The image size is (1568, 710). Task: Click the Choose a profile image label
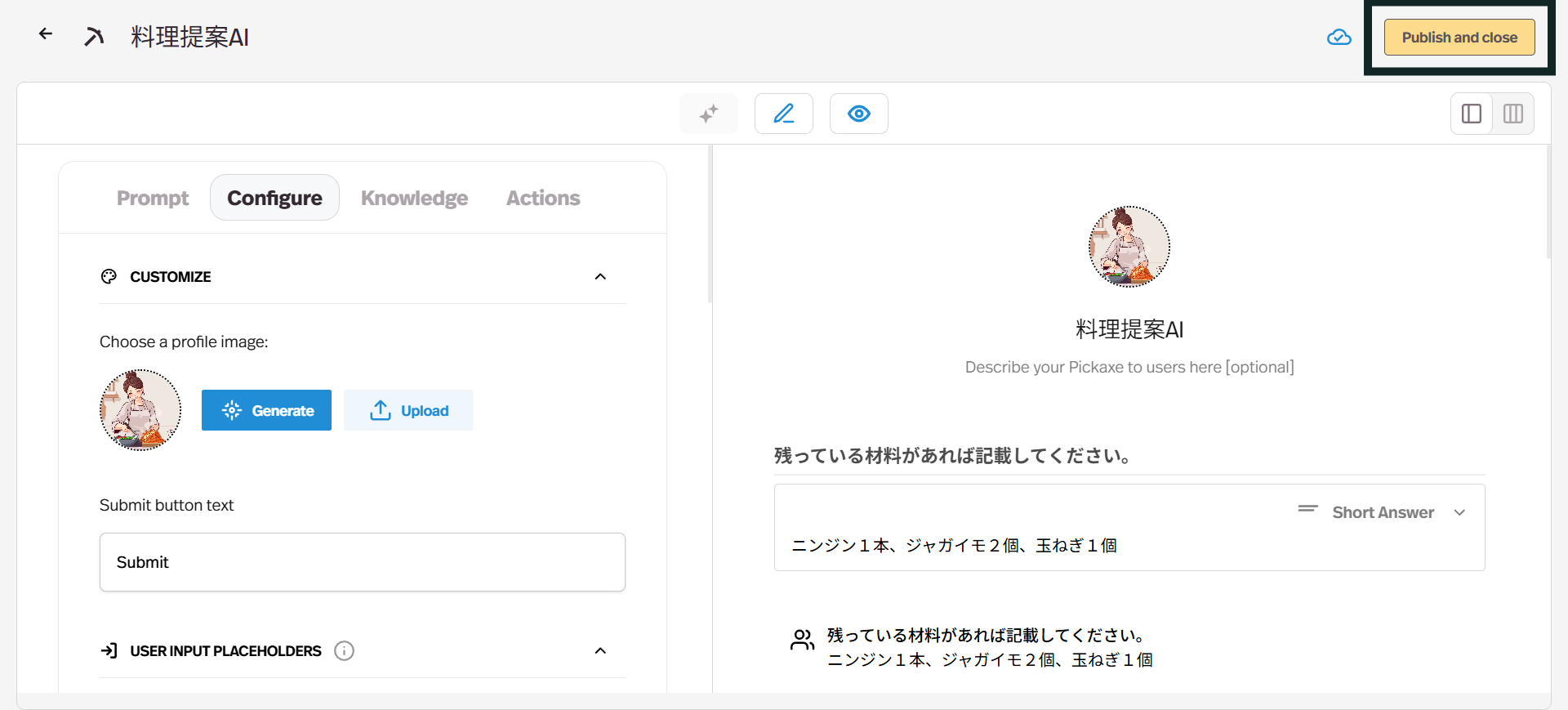pos(184,342)
